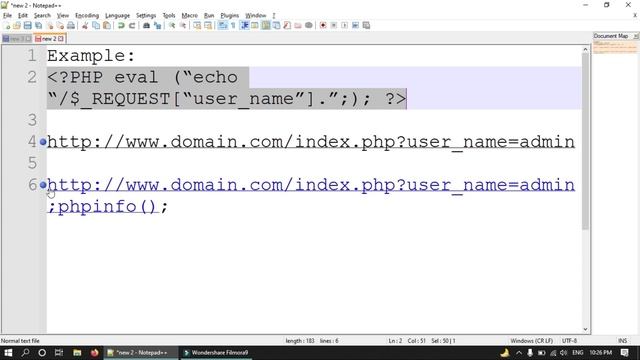The height and width of the screenshot is (360, 640).
Task: Open Replace dialog from toolbar icon
Action: tap(157, 25)
